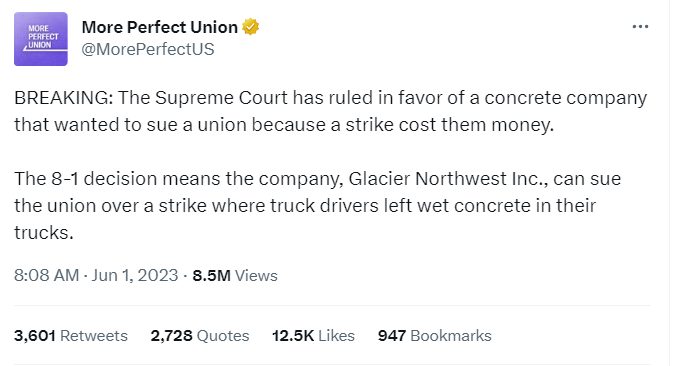Screen dimensions: 676x366
Task: Click the 947 Bookmarks count
Action: [x=435, y=335]
